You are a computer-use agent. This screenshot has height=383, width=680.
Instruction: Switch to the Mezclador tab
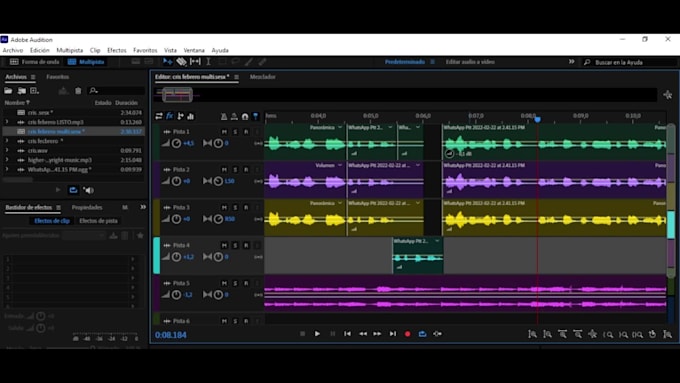click(x=262, y=77)
